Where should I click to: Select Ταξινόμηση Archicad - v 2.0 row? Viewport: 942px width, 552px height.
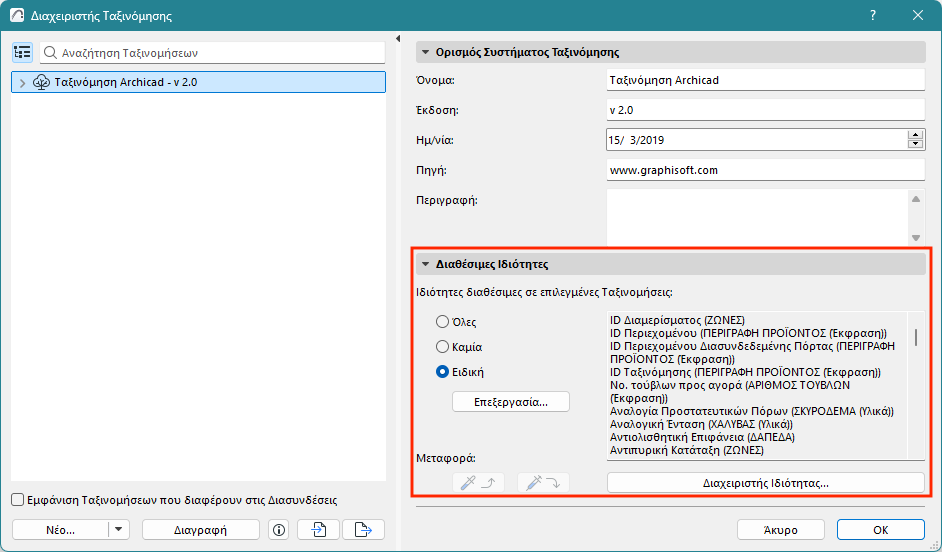[198, 82]
